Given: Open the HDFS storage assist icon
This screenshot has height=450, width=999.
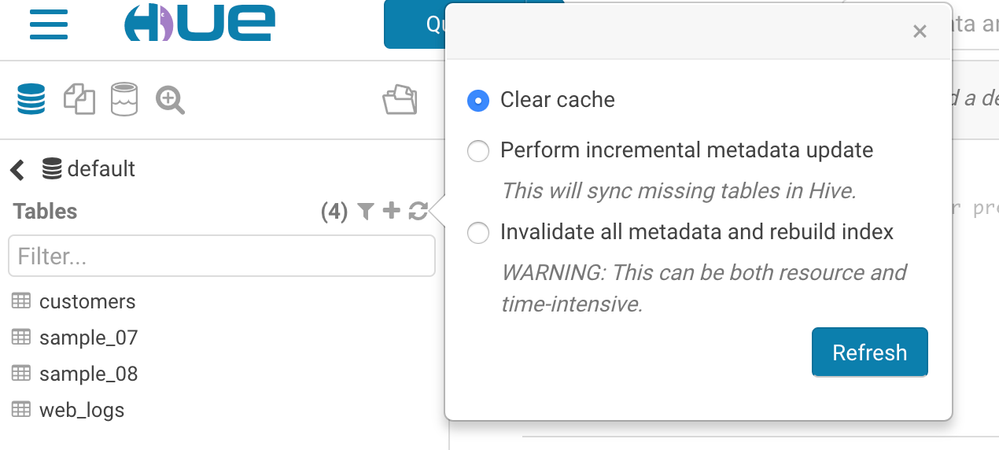Looking at the screenshot, I should pyautogui.click(x=124, y=99).
